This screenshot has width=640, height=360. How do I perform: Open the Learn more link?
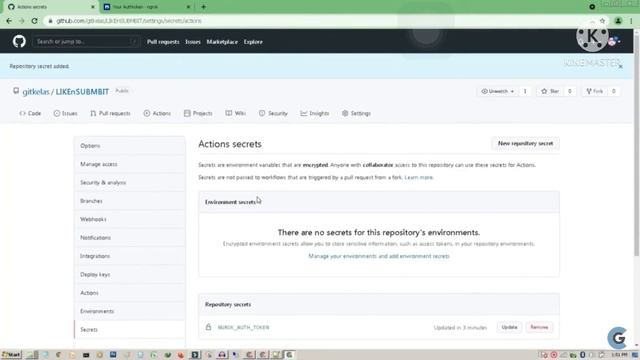point(418,178)
